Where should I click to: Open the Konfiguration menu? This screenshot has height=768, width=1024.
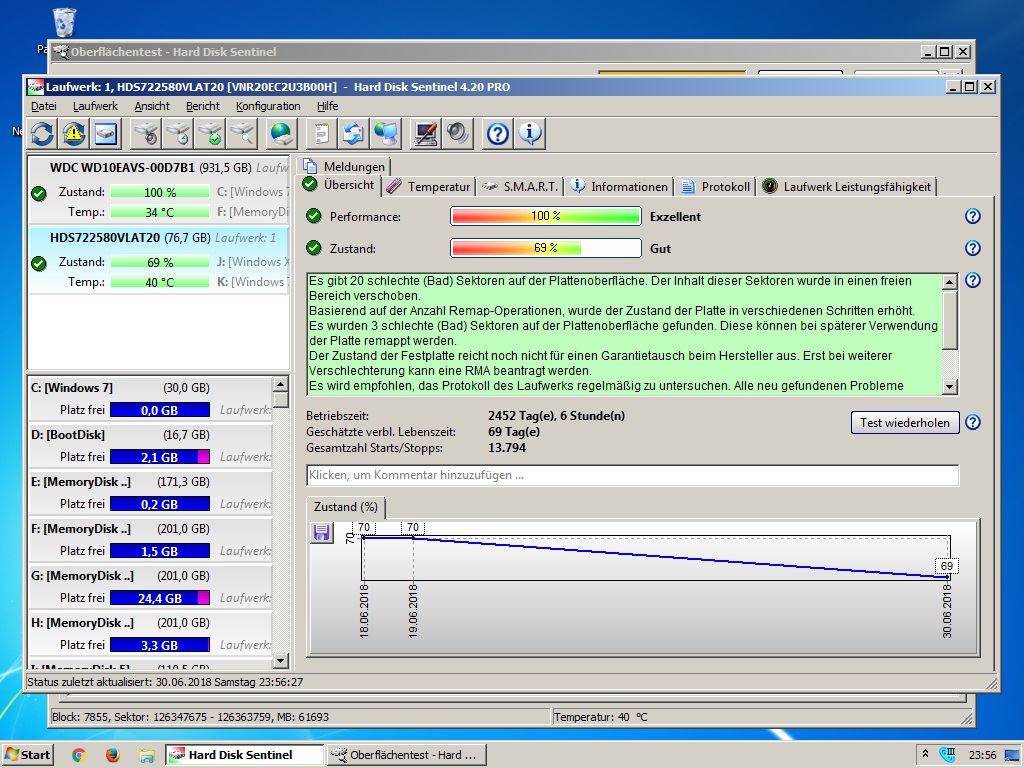(x=268, y=106)
